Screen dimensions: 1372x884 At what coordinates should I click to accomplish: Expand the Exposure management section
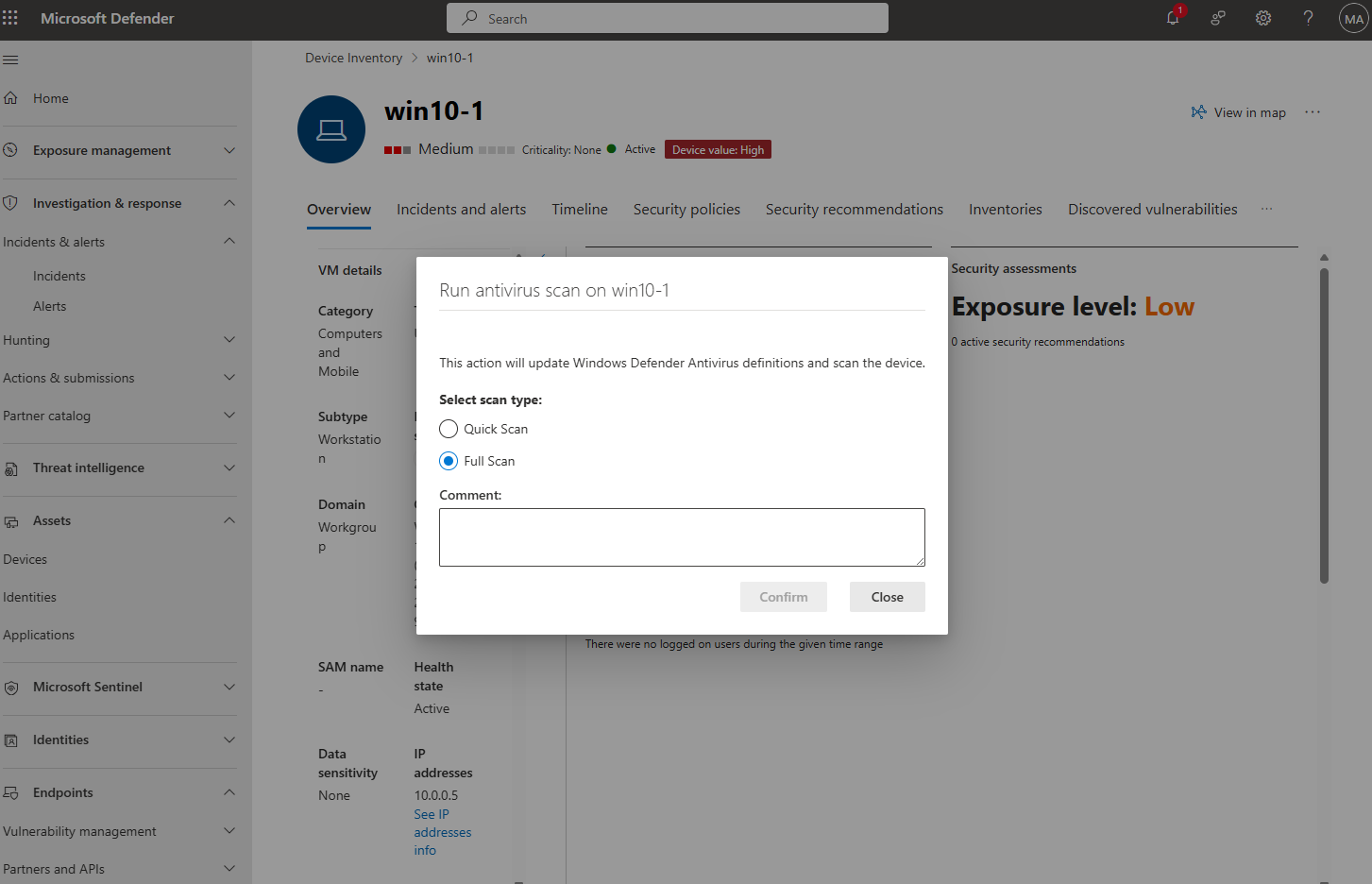click(229, 150)
